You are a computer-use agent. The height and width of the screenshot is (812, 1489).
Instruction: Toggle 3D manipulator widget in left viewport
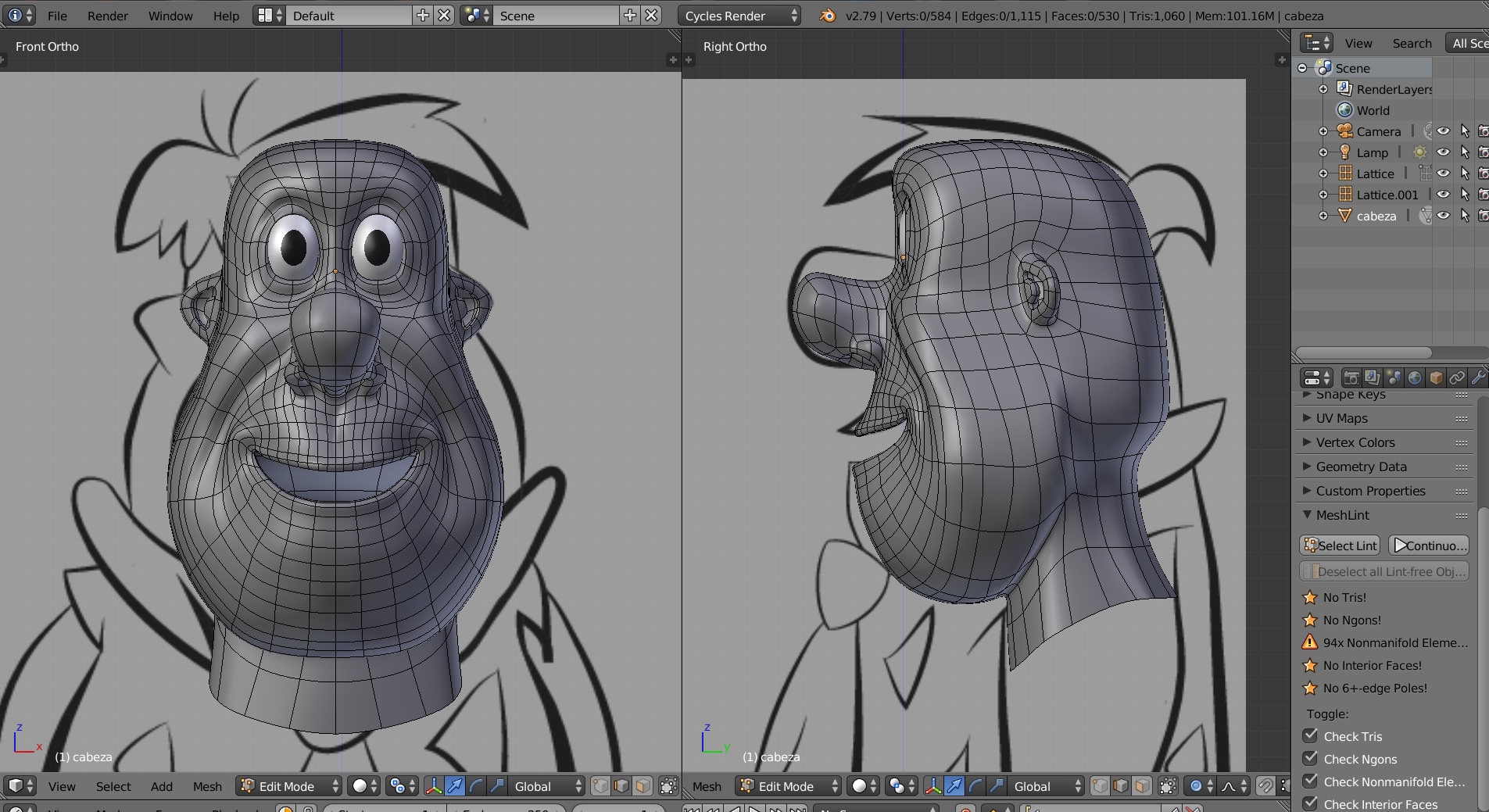click(433, 786)
